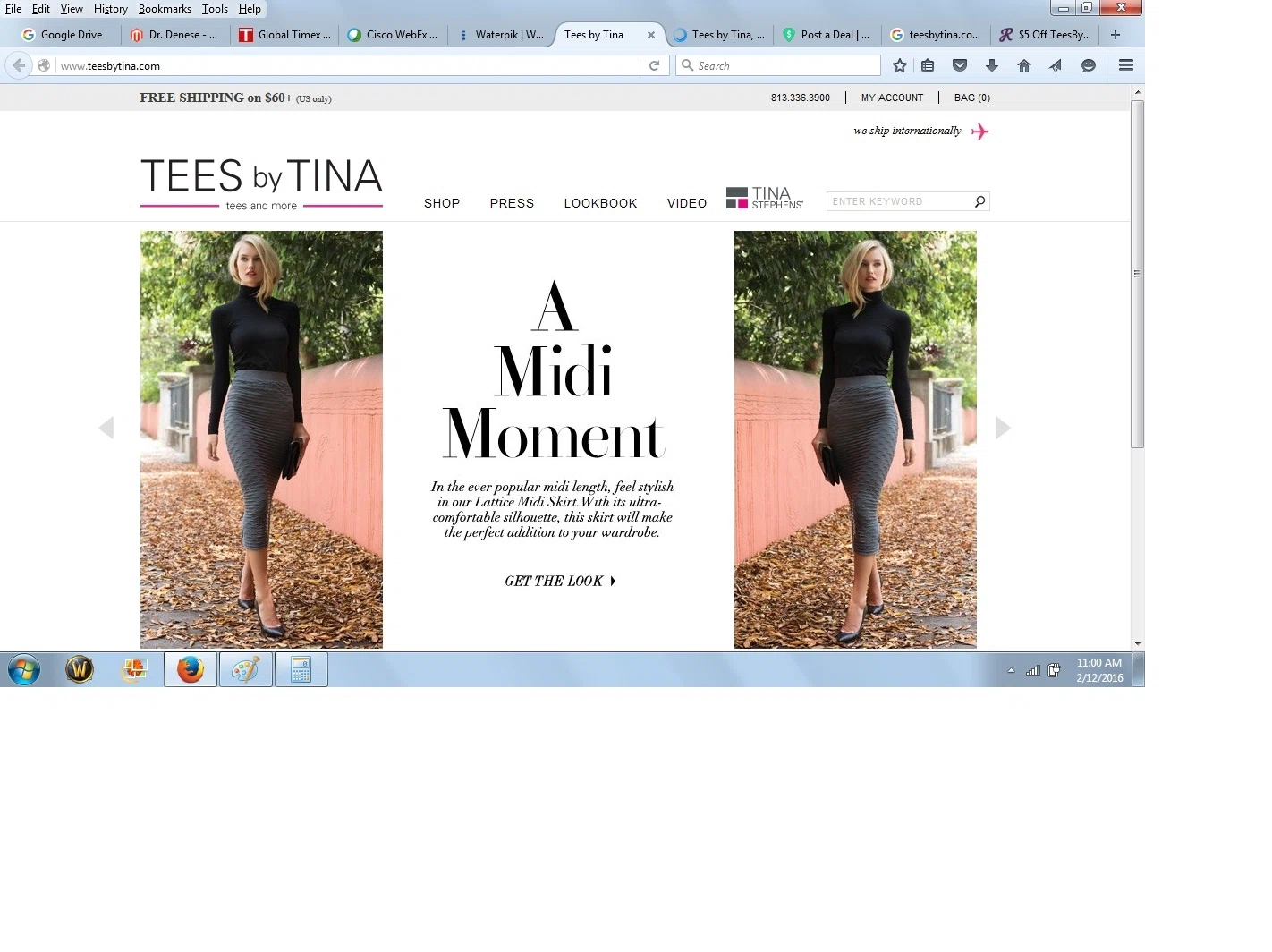Open the Firefox hamburger menu

click(x=1126, y=65)
